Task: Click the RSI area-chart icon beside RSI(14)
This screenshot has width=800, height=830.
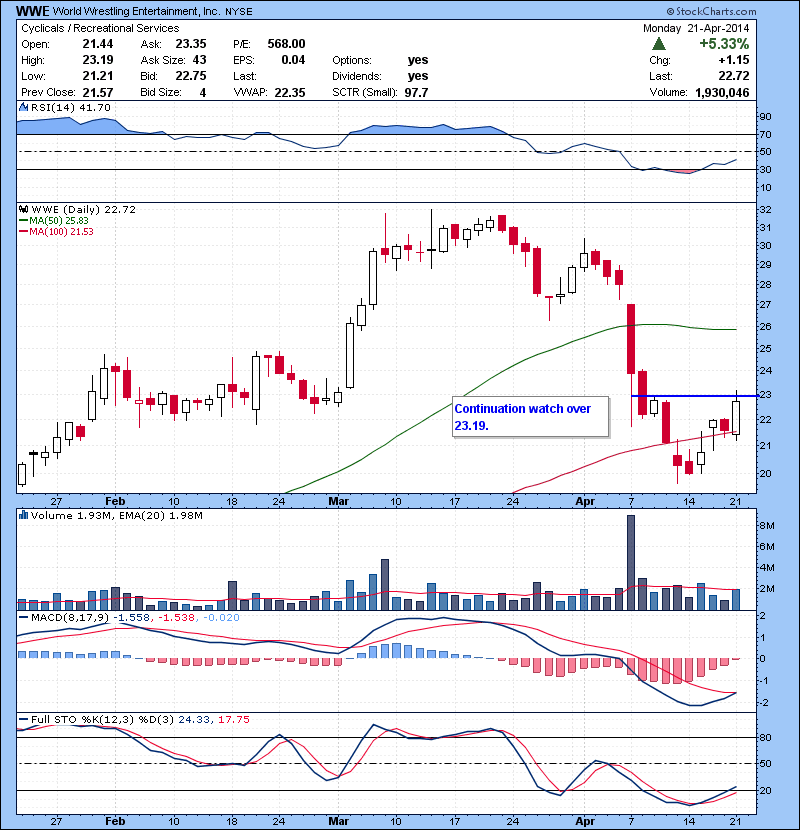Action: [x=23, y=107]
